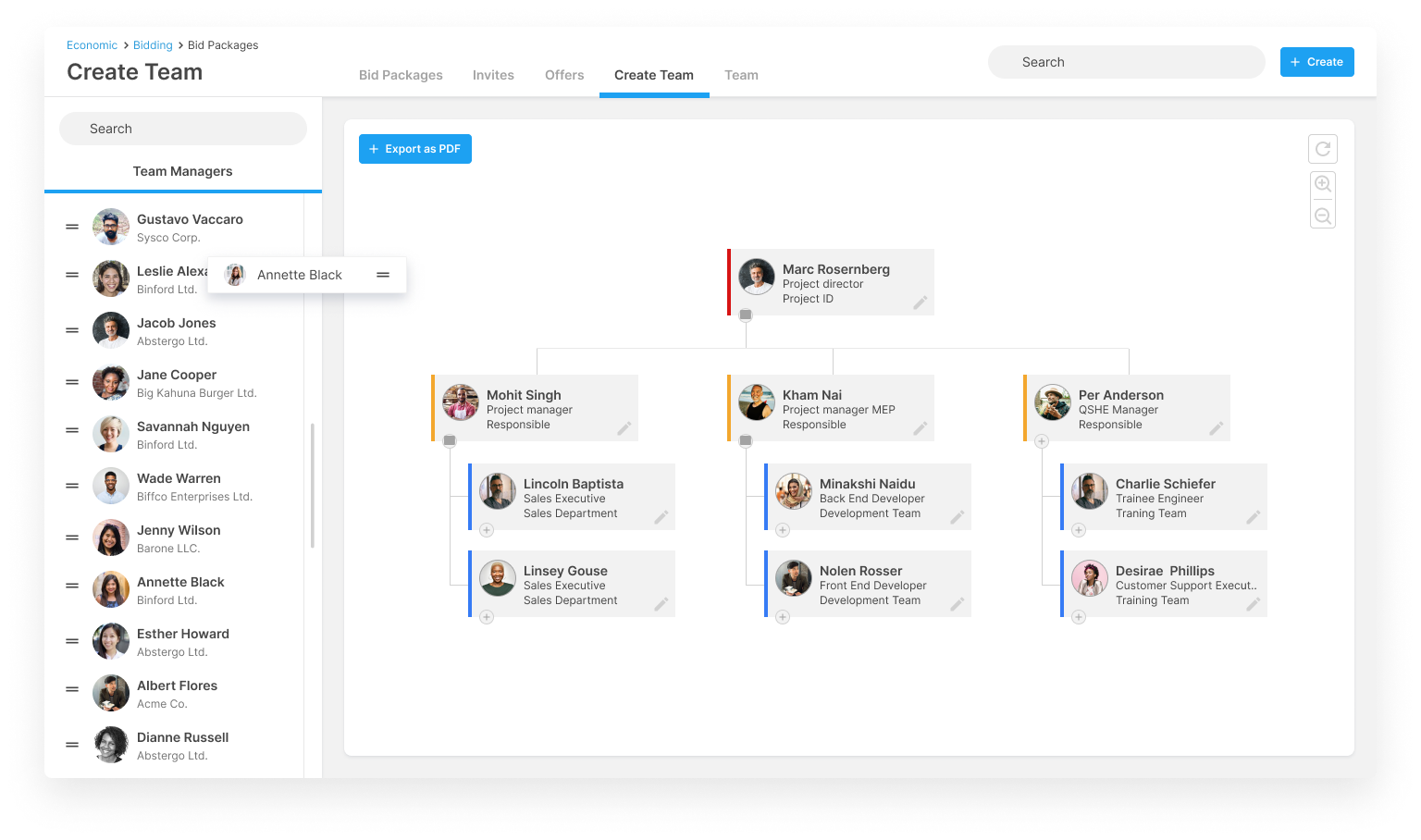The image size is (1421, 840).
Task: Click edit pencil on Mohit Singh card
Action: click(624, 428)
